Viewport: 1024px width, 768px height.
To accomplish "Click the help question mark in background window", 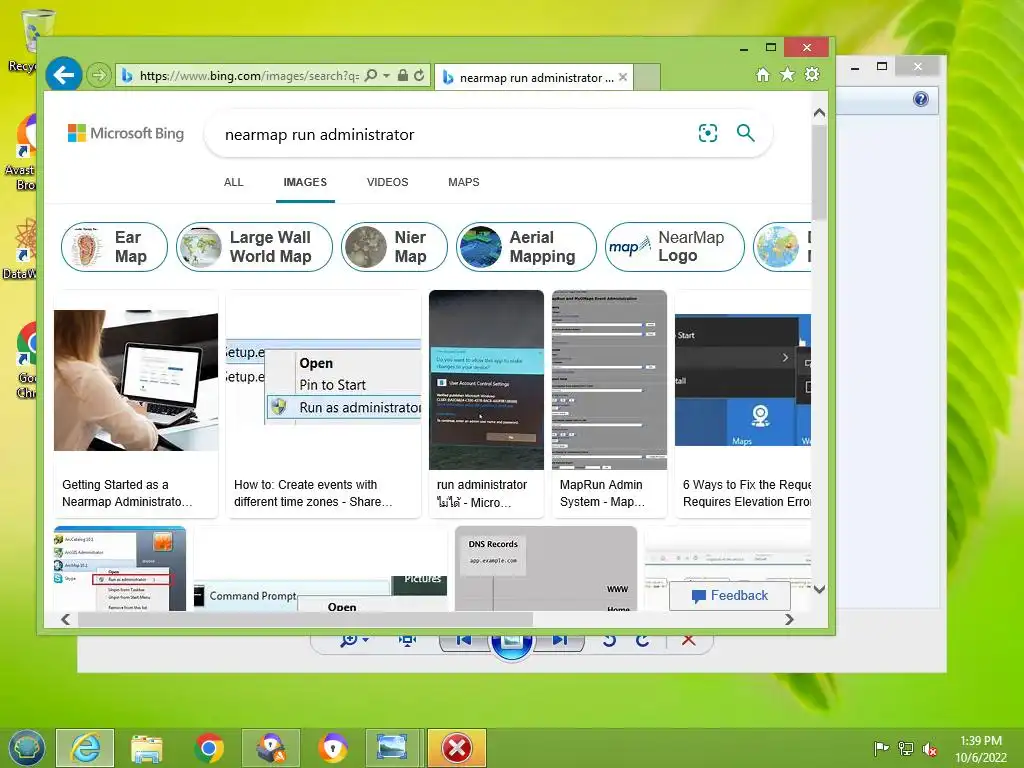I will pos(921,99).
